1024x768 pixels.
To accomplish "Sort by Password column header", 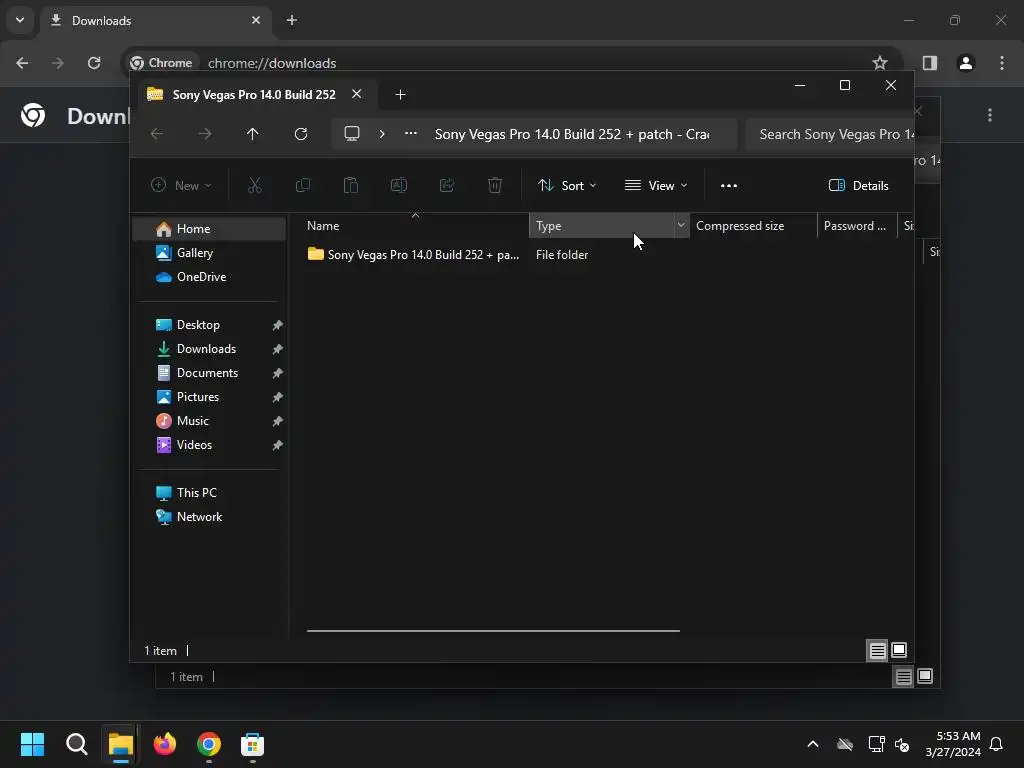I will click(857, 225).
